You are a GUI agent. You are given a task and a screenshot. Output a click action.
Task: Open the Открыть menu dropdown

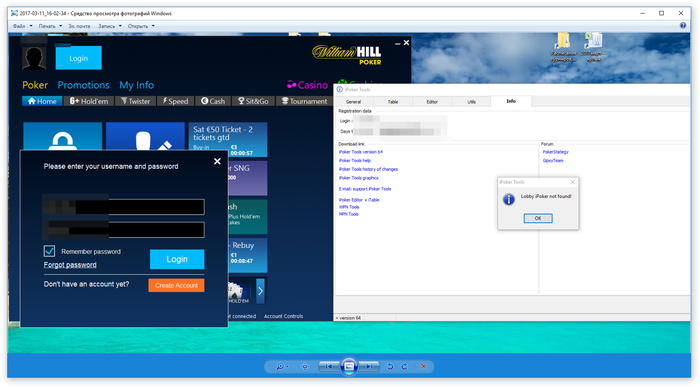(141, 26)
